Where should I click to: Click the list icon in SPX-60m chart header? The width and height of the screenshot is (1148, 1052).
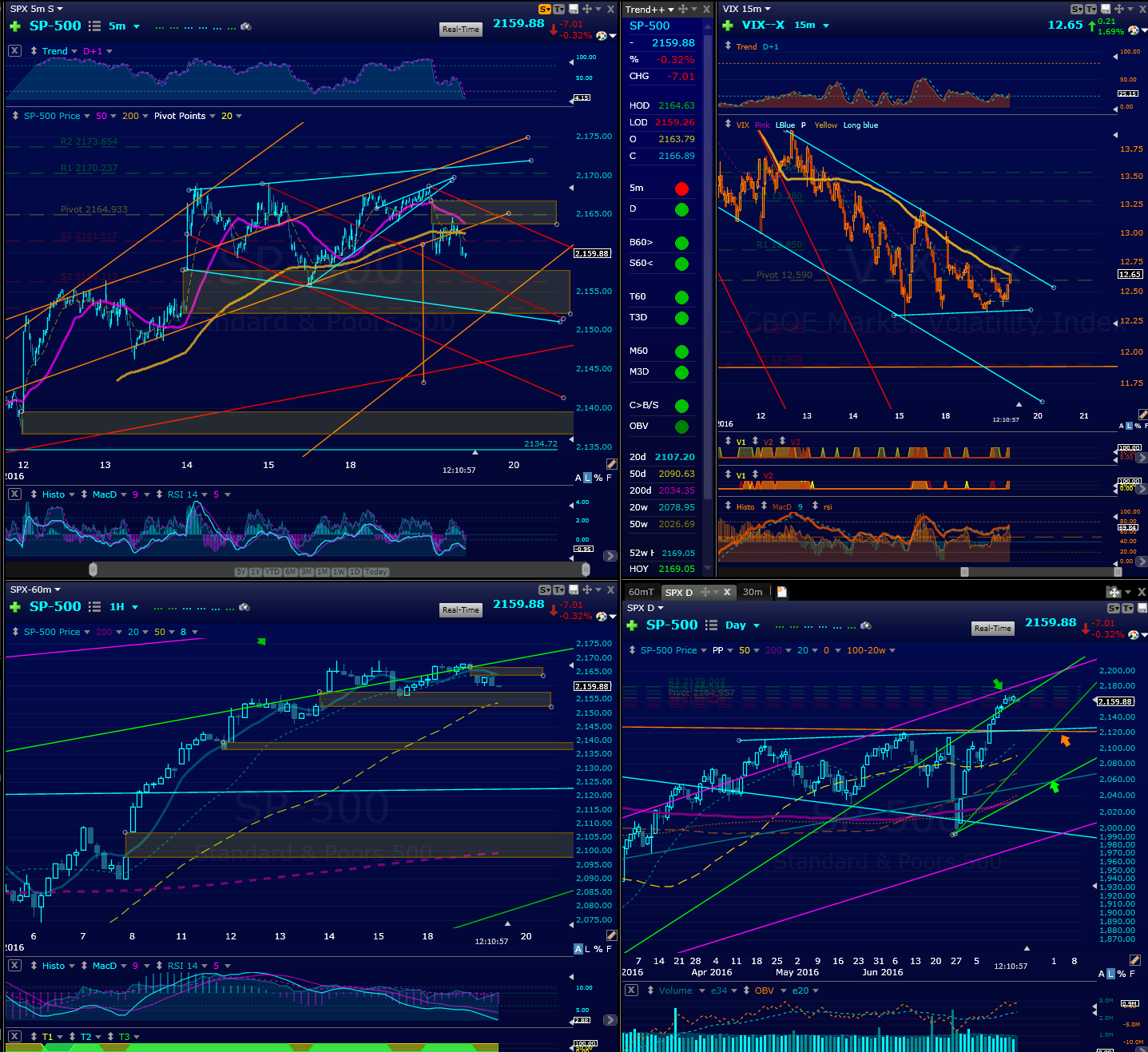[x=94, y=607]
